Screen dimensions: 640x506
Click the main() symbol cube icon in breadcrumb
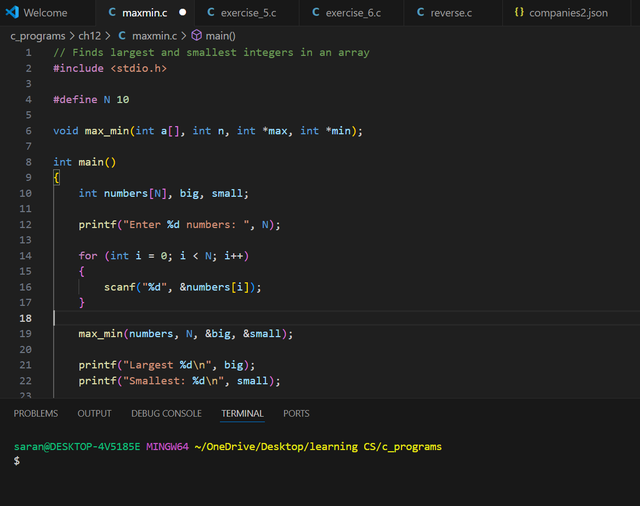coord(197,36)
